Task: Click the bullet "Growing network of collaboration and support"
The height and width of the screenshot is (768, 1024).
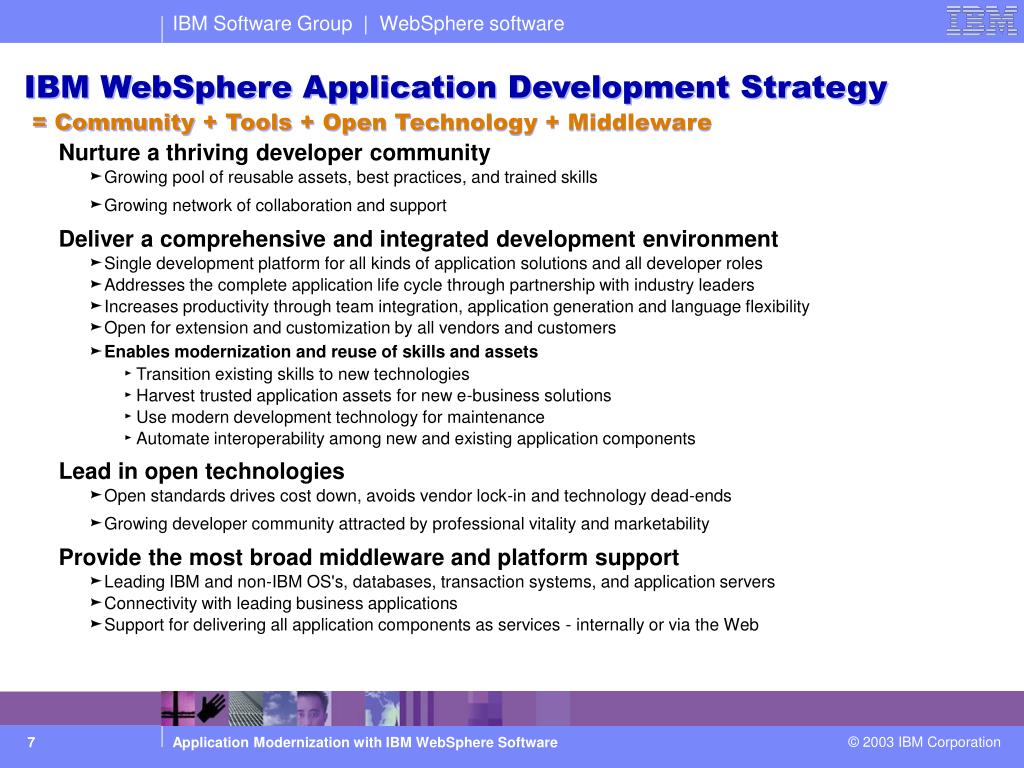Action: tap(275, 205)
